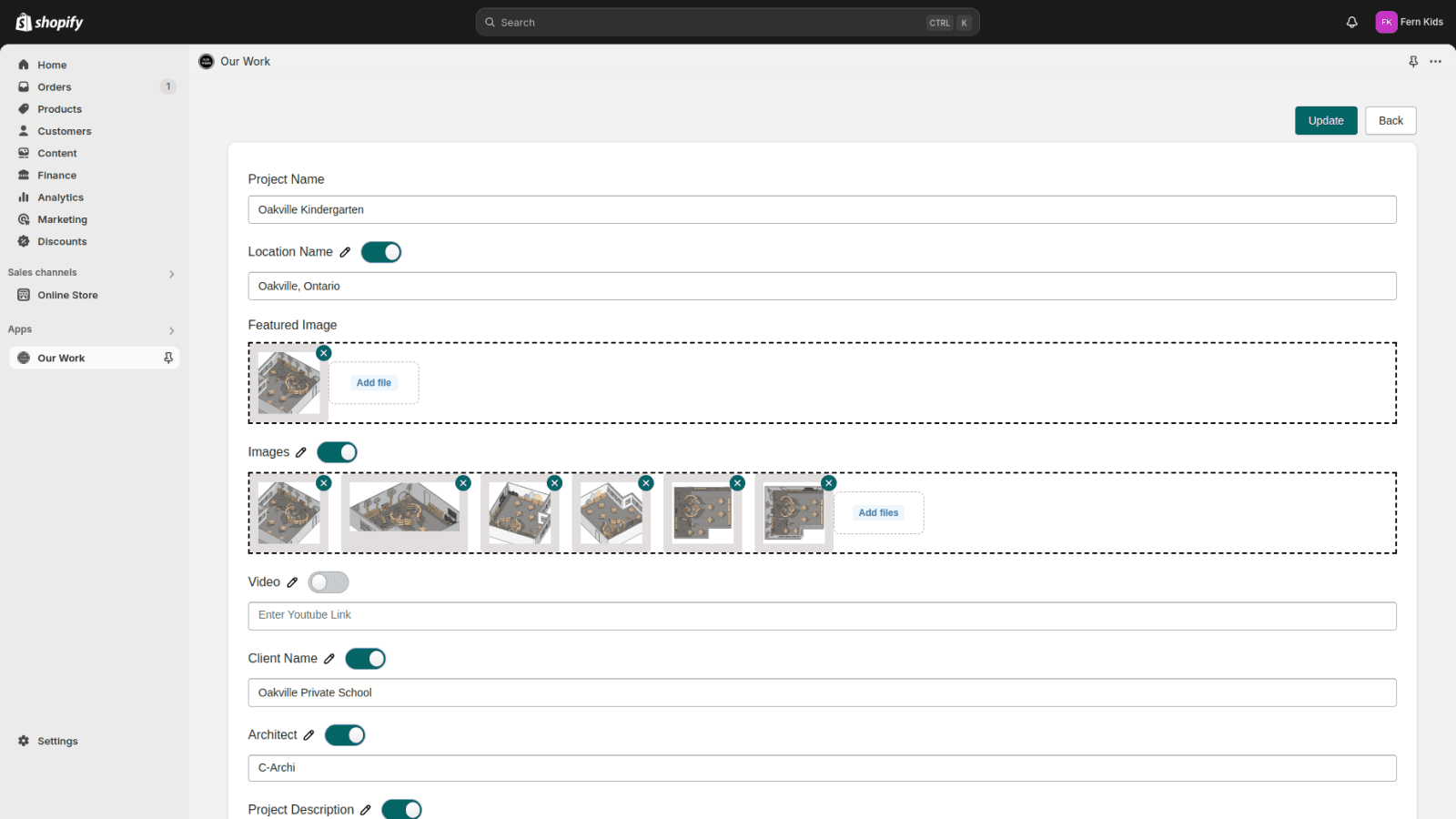The height and width of the screenshot is (819, 1456).
Task: Expand the Apps section
Action: click(x=171, y=330)
